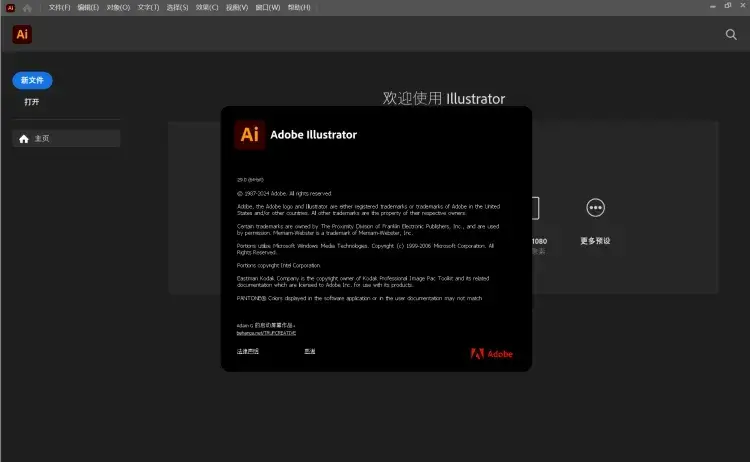Click the small Ai app icon in title bar
This screenshot has height=462, width=750.
click(x=10, y=7)
